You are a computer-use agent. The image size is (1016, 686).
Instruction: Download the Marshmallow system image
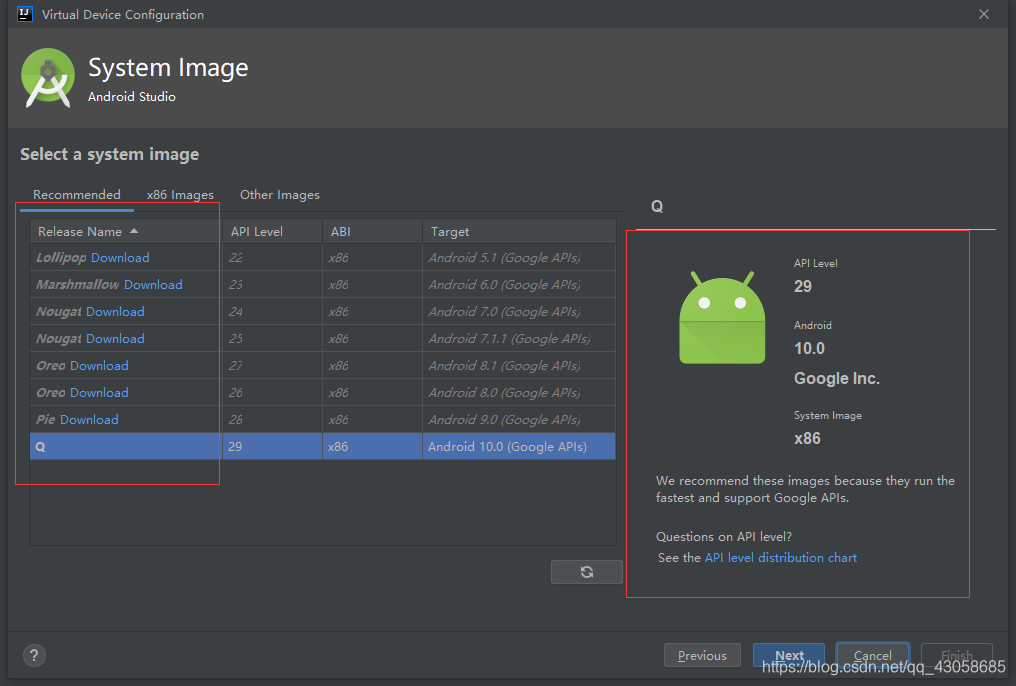tap(153, 284)
